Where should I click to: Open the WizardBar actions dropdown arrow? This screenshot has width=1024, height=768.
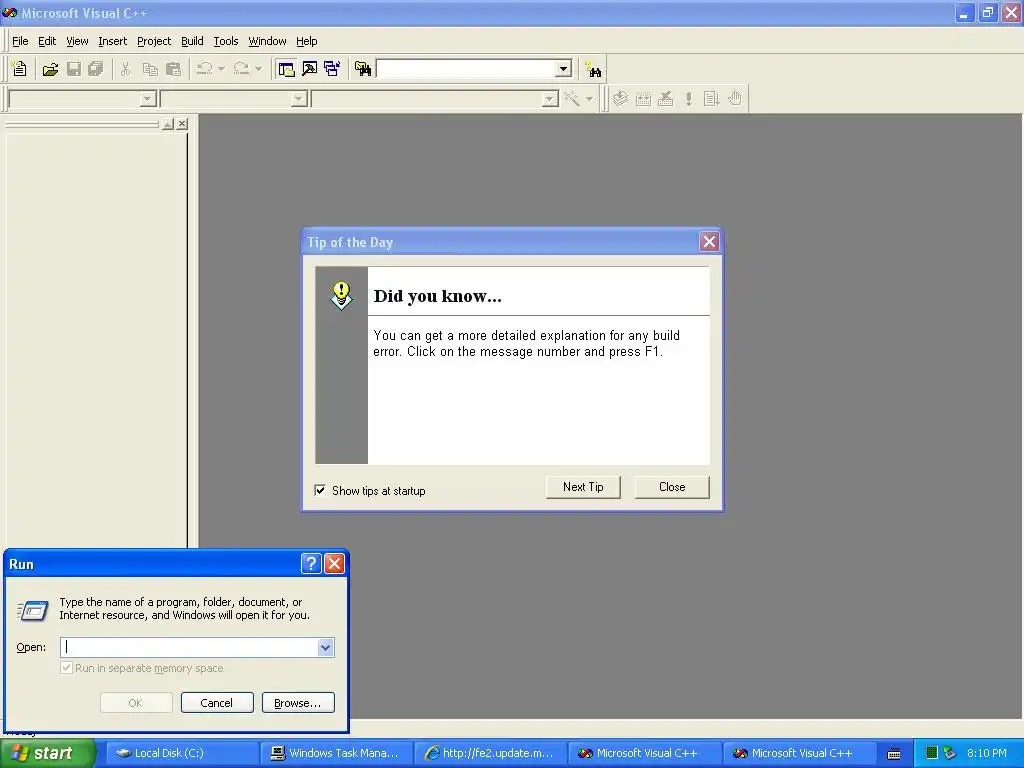[x=589, y=99]
